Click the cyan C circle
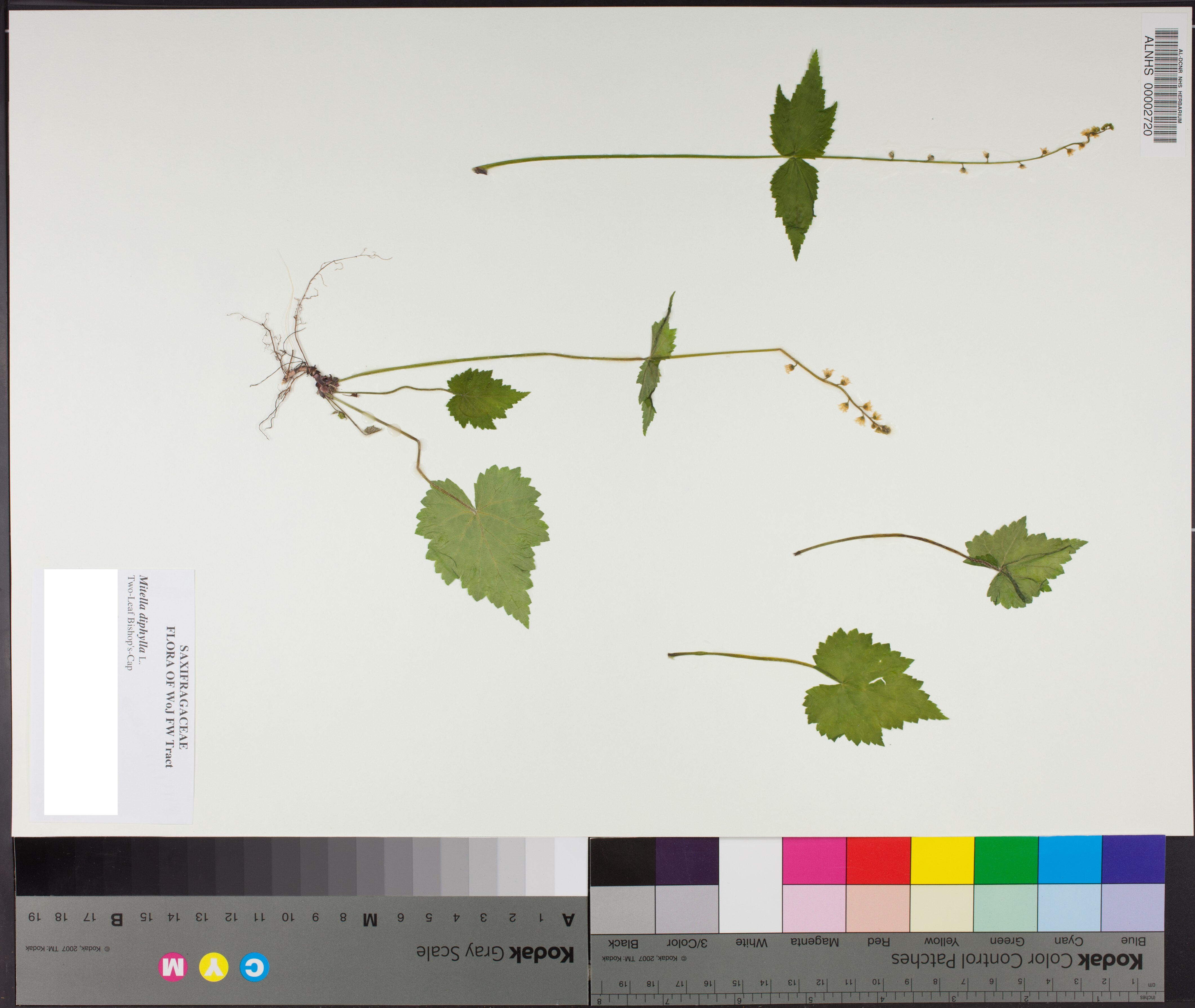The width and height of the screenshot is (1195, 1008). pyautogui.click(x=254, y=967)
